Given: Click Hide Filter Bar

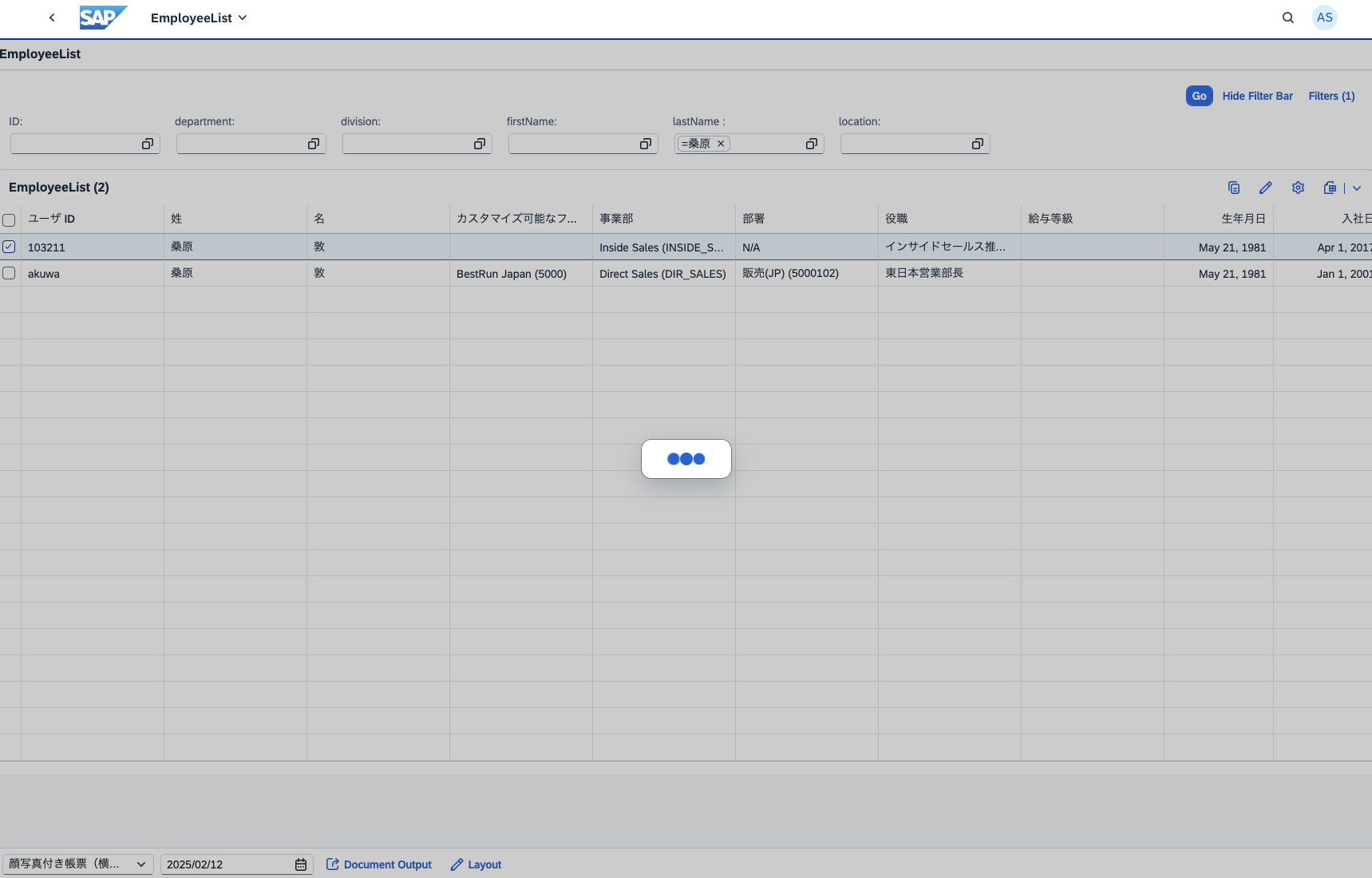Looking at the screenshot, I should click(1257, 96).
